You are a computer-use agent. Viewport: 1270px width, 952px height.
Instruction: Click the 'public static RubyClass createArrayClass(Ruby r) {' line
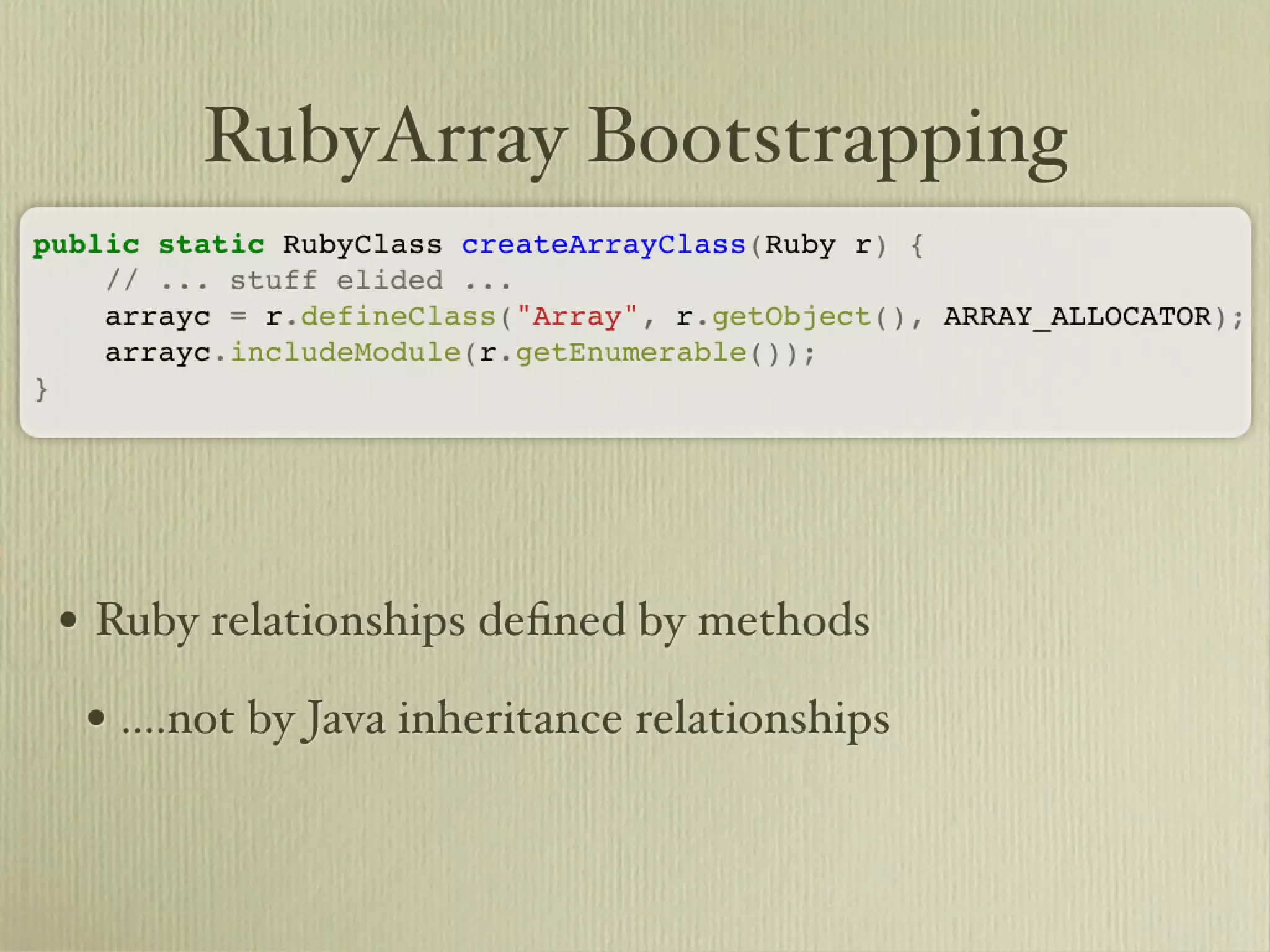coord(478,245)
